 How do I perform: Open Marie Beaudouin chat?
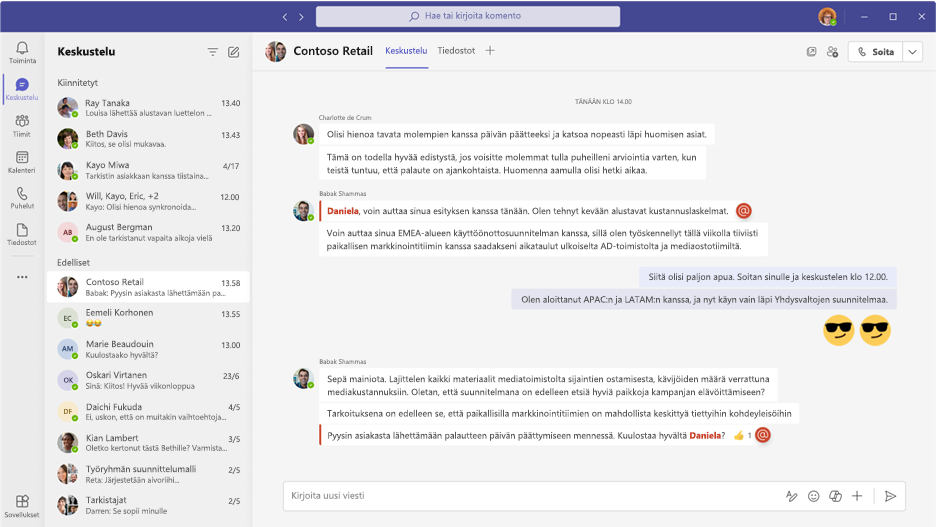[148, 349]
